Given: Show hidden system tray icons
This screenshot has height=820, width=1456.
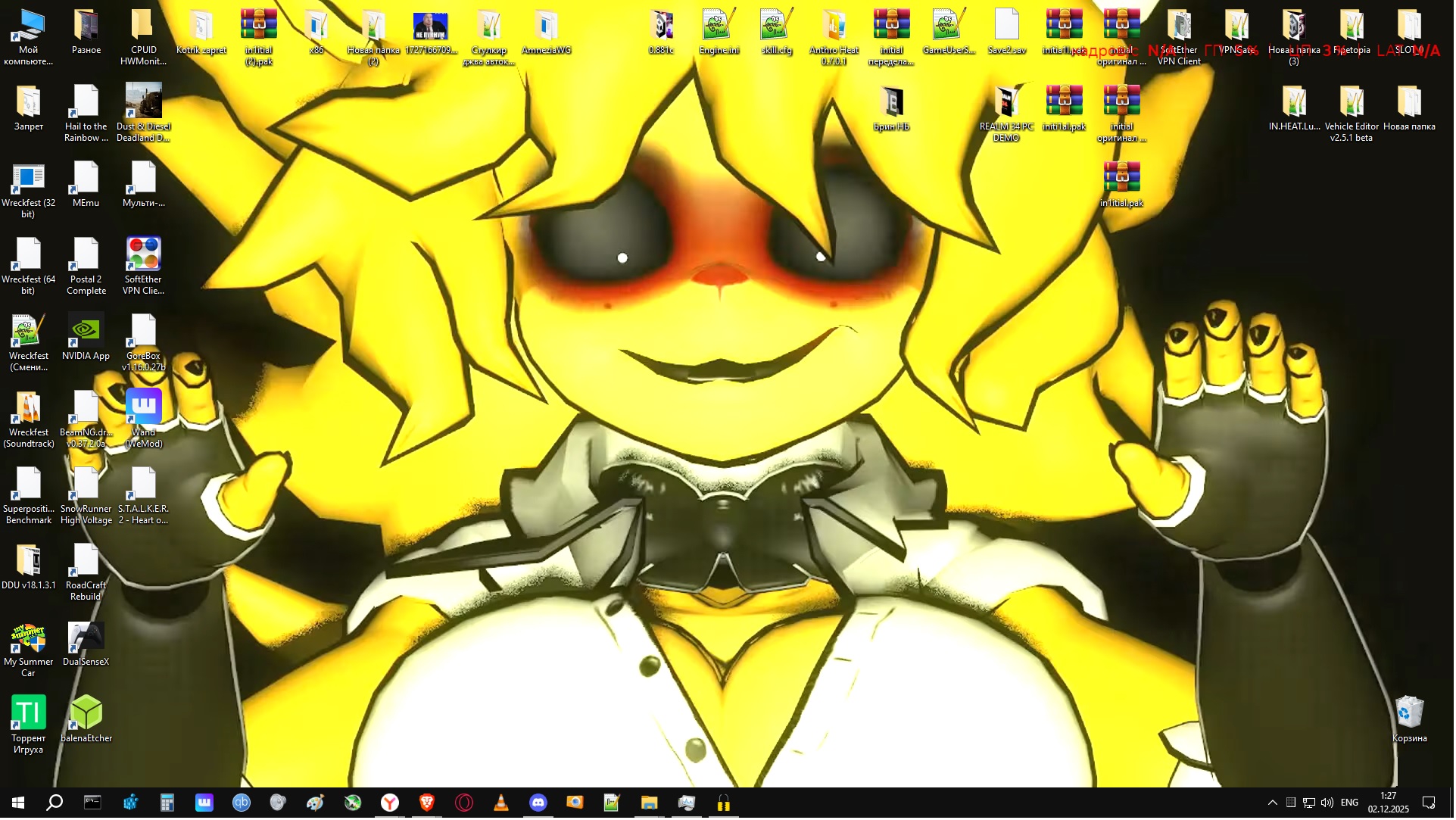Looking at the screenshot, I should 1274,804.
